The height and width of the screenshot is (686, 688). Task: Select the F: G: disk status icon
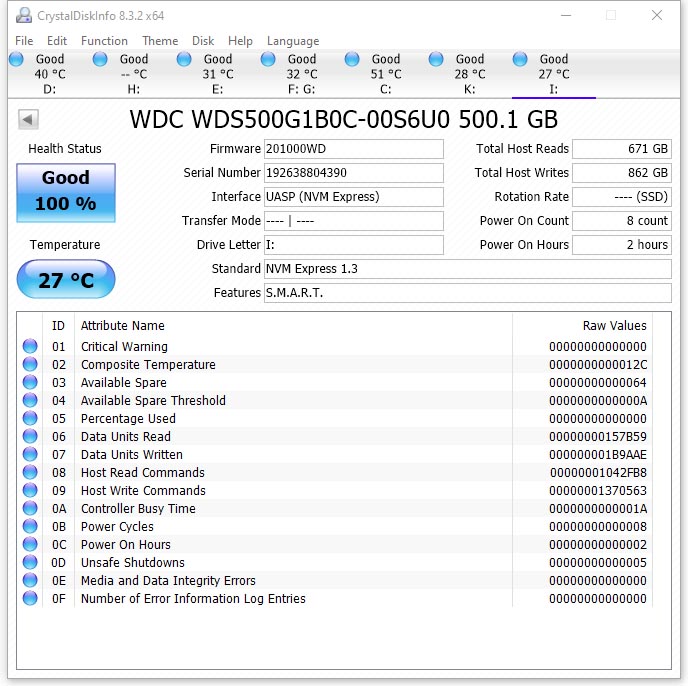pos(268,59)
